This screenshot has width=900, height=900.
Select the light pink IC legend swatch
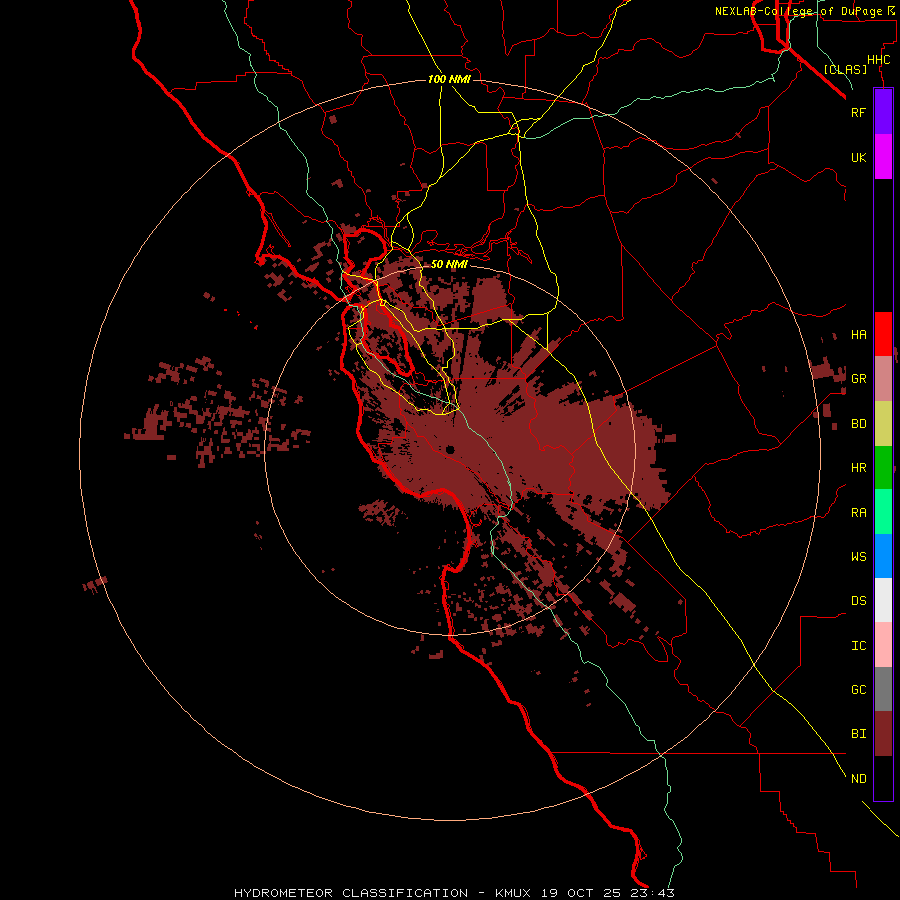(883, 645)
